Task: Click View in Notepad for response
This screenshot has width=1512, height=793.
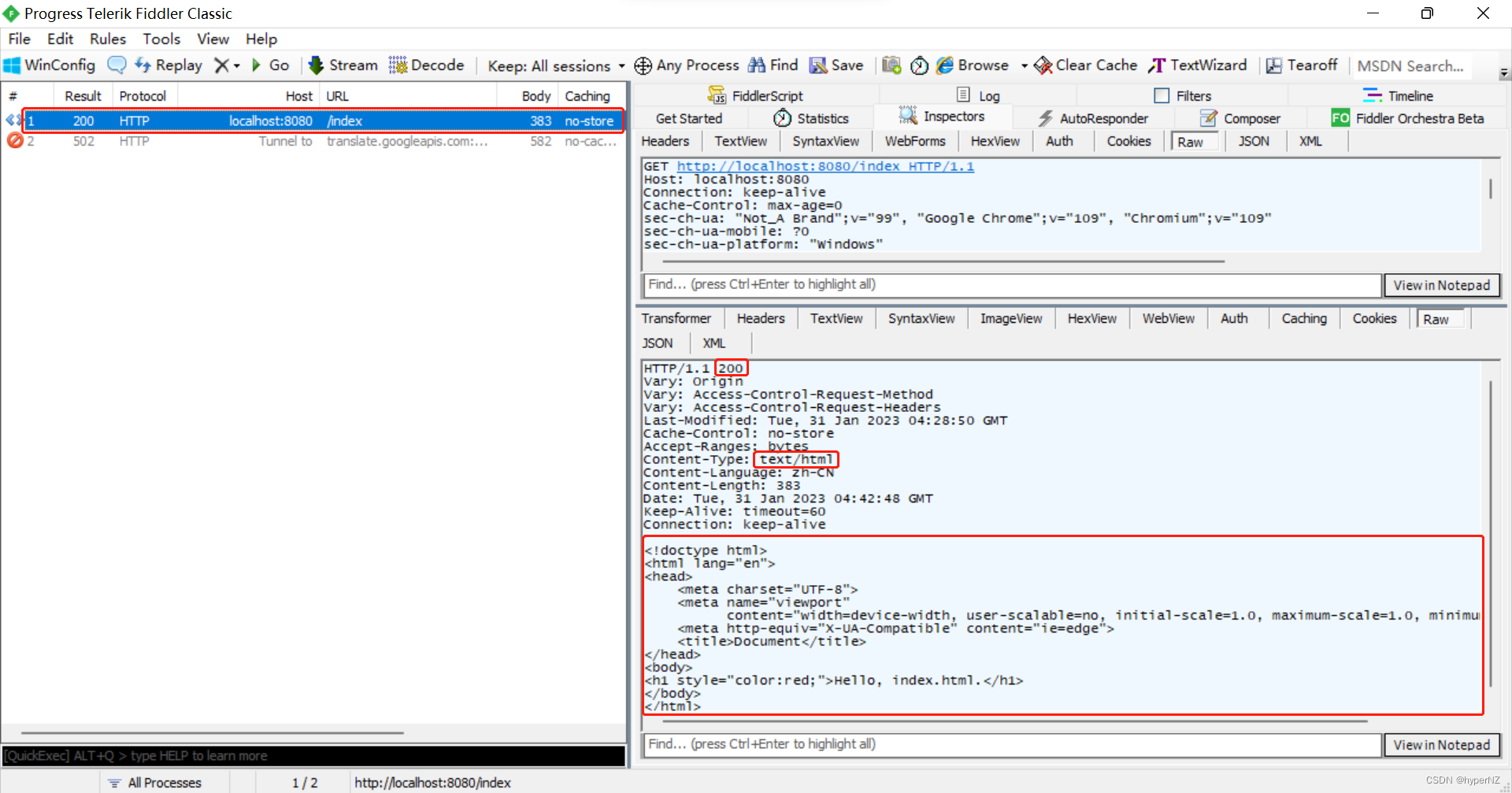Action: [x=1442, y=745]
